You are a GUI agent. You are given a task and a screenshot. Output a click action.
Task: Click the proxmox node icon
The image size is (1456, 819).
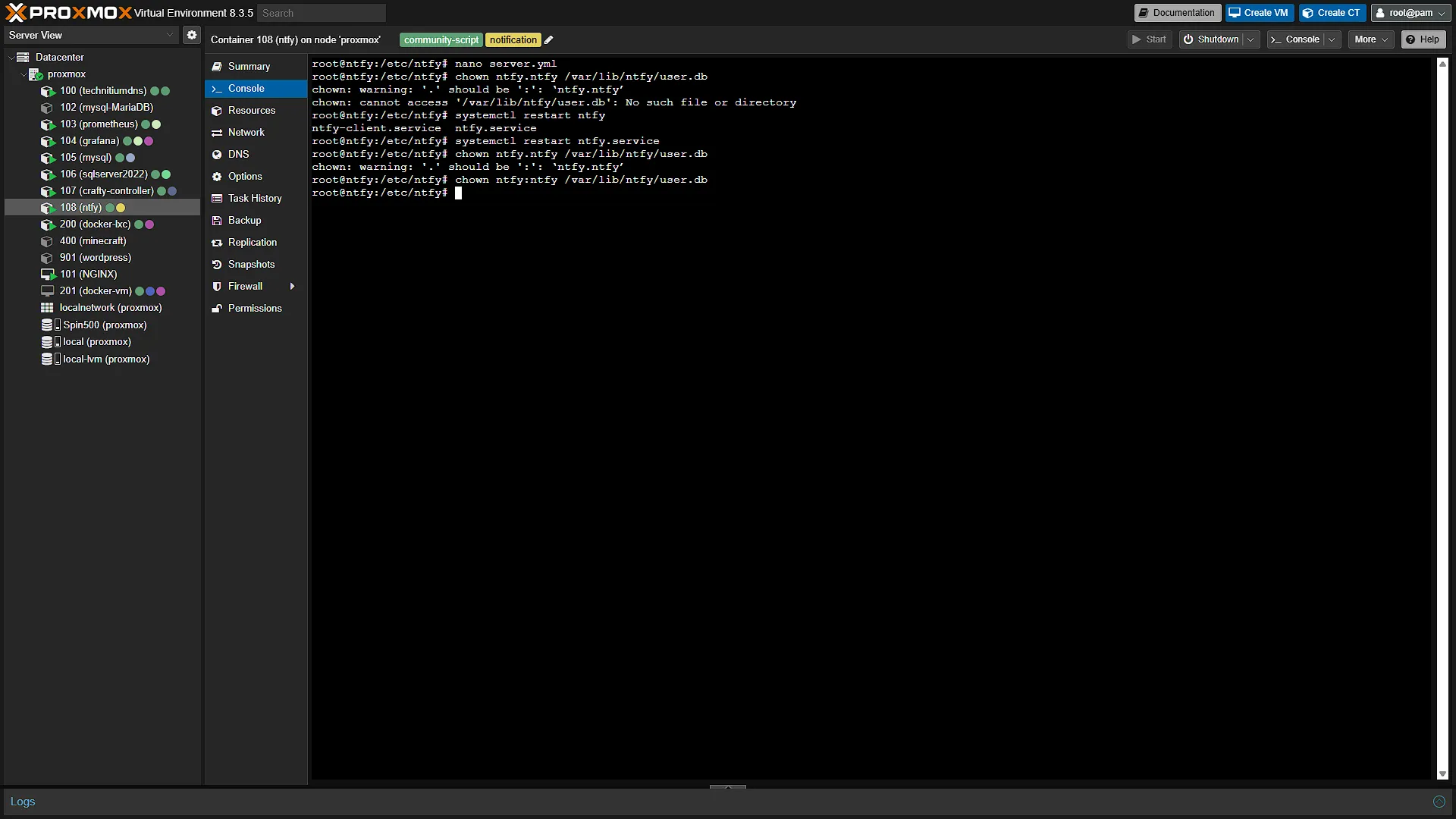(35, 74)
